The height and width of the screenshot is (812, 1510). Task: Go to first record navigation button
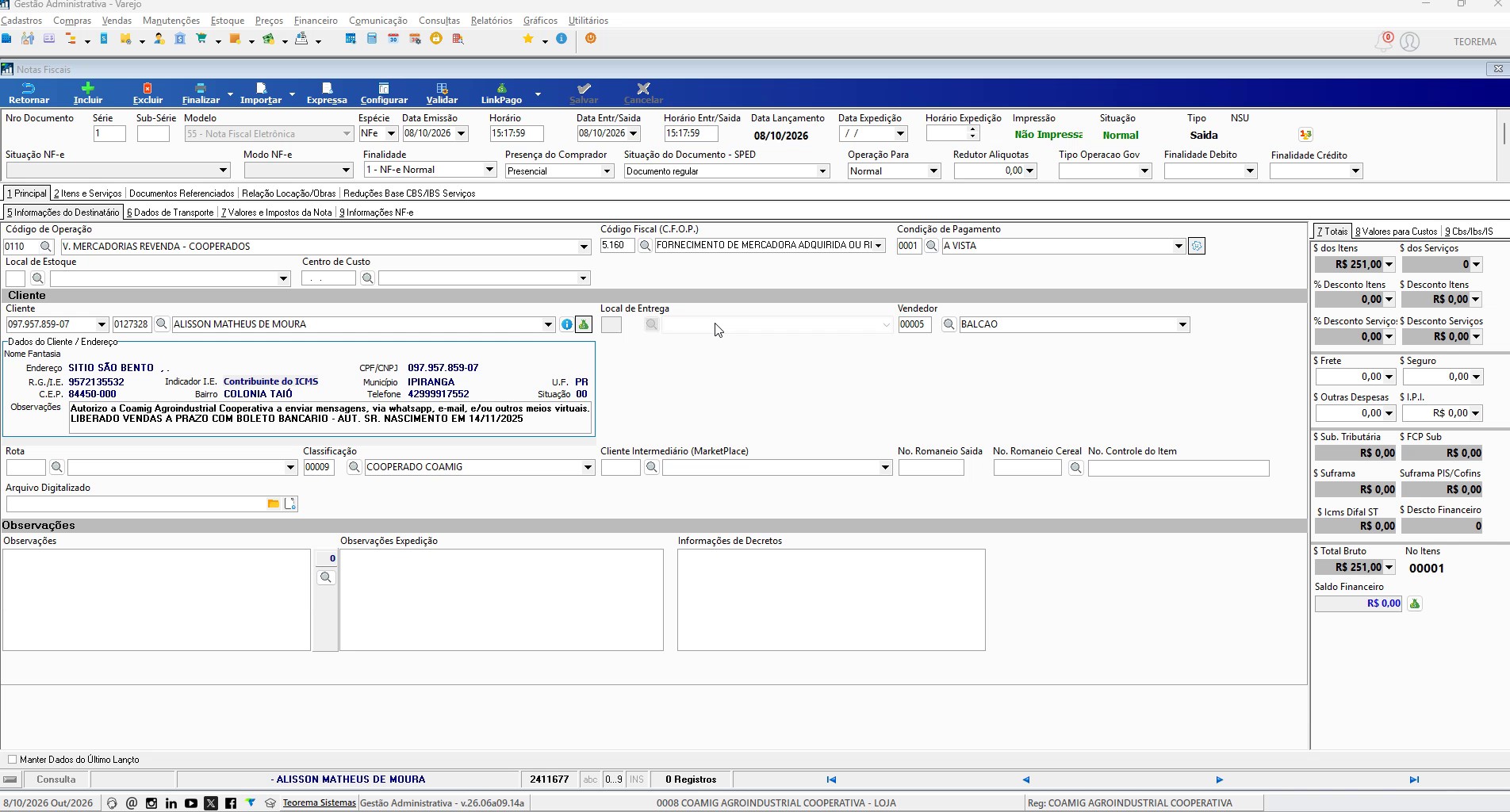coord(831,779)
